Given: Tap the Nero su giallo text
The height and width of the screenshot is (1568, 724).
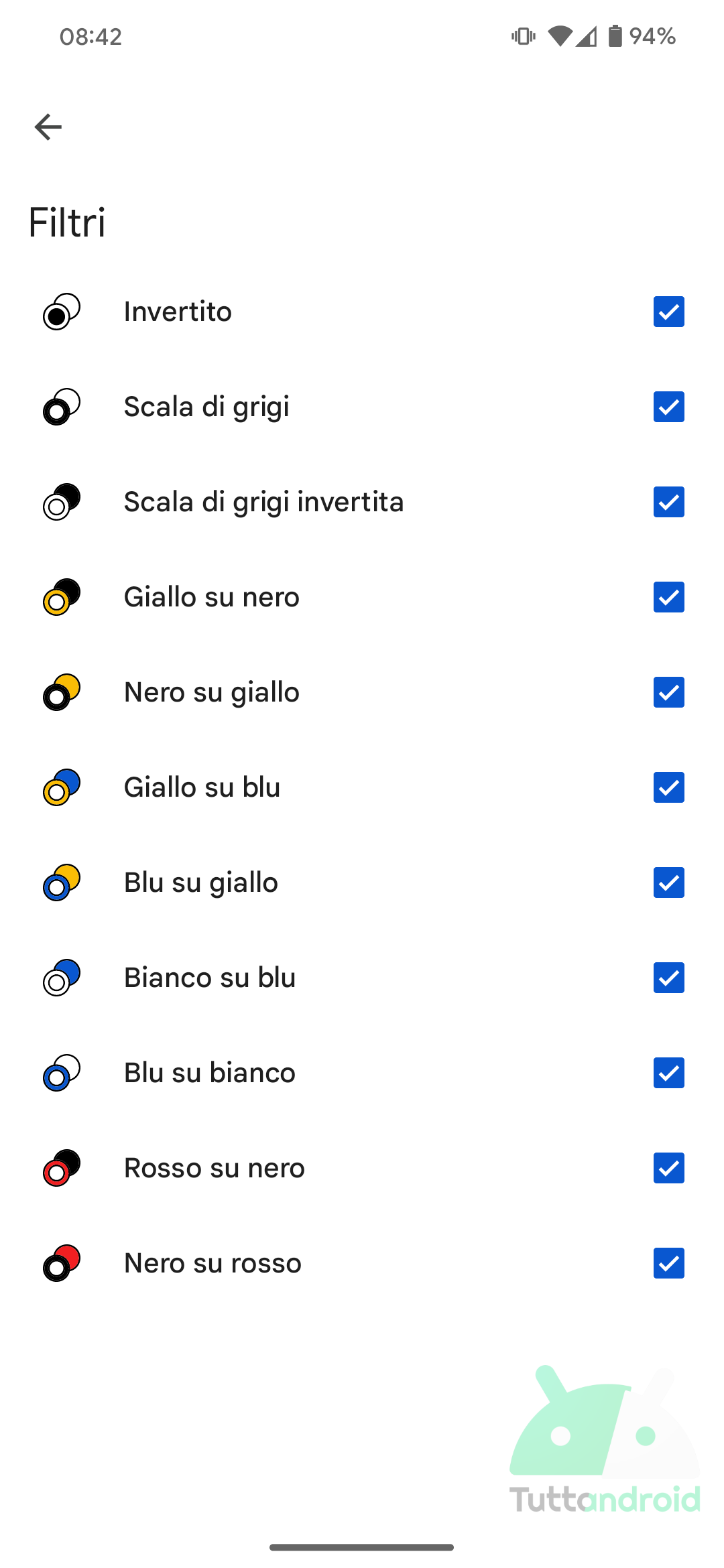Looking at the screenshot, I should [212, 693].
